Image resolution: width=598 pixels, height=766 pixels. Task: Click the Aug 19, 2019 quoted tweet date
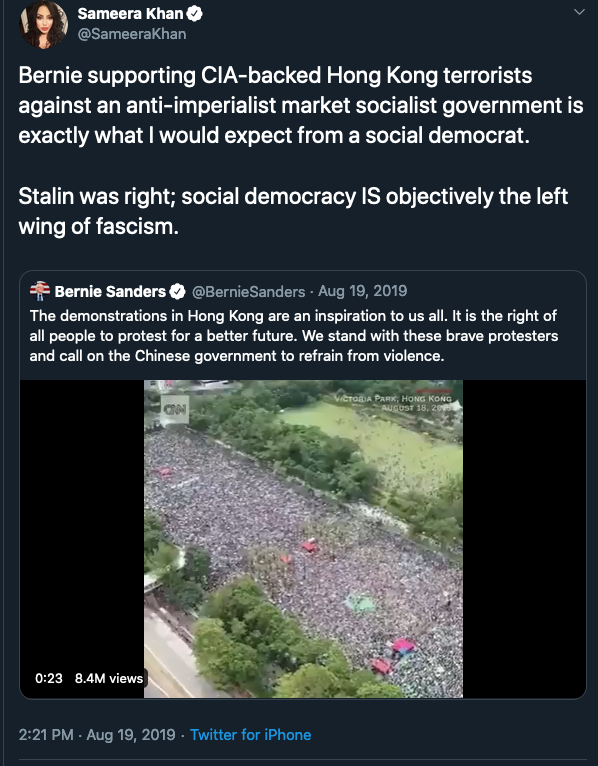(363, 291)
